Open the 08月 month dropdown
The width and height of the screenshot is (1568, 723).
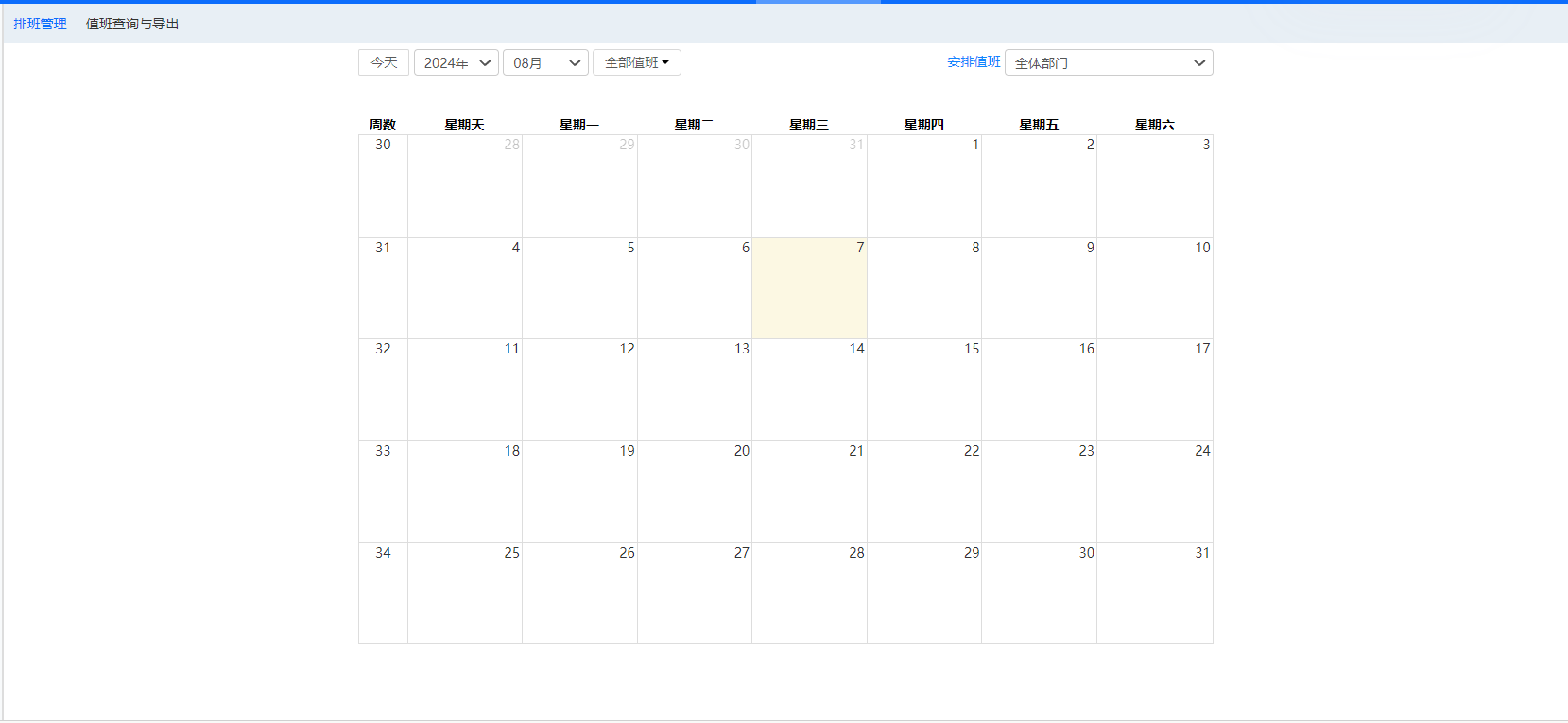pyautogui.click(x=545, y=62)
